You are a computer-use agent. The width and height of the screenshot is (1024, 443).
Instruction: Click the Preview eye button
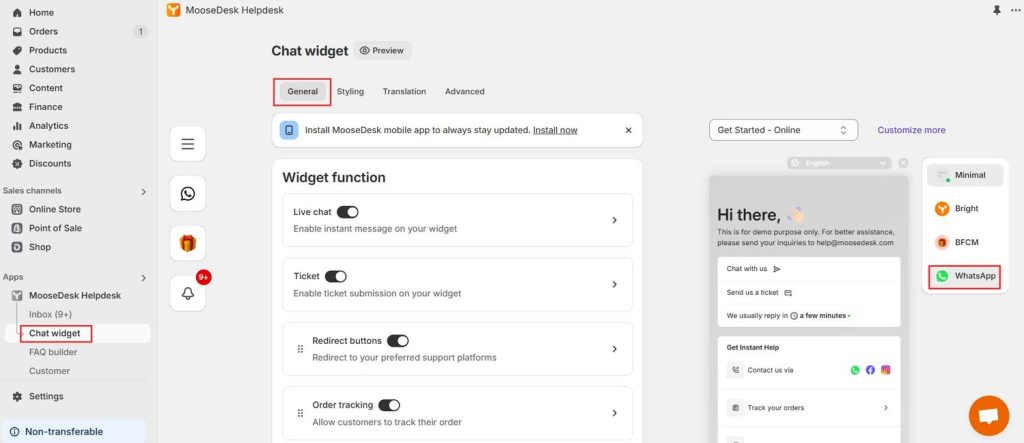[x=383, y=50]
